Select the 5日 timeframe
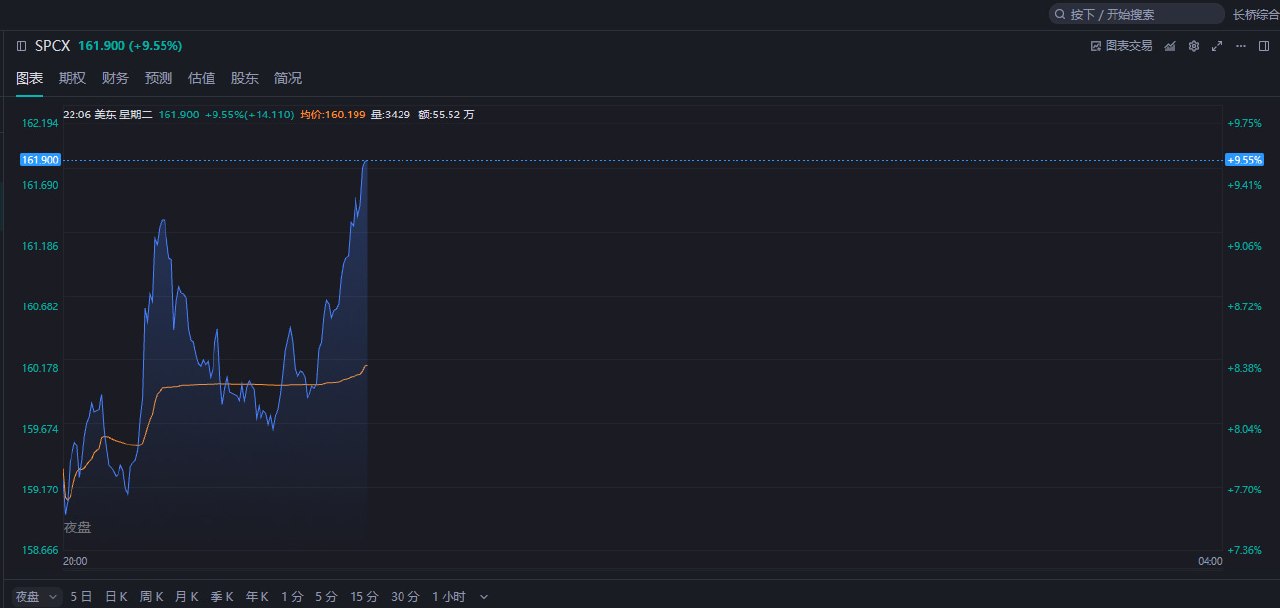 coord(81,597)
